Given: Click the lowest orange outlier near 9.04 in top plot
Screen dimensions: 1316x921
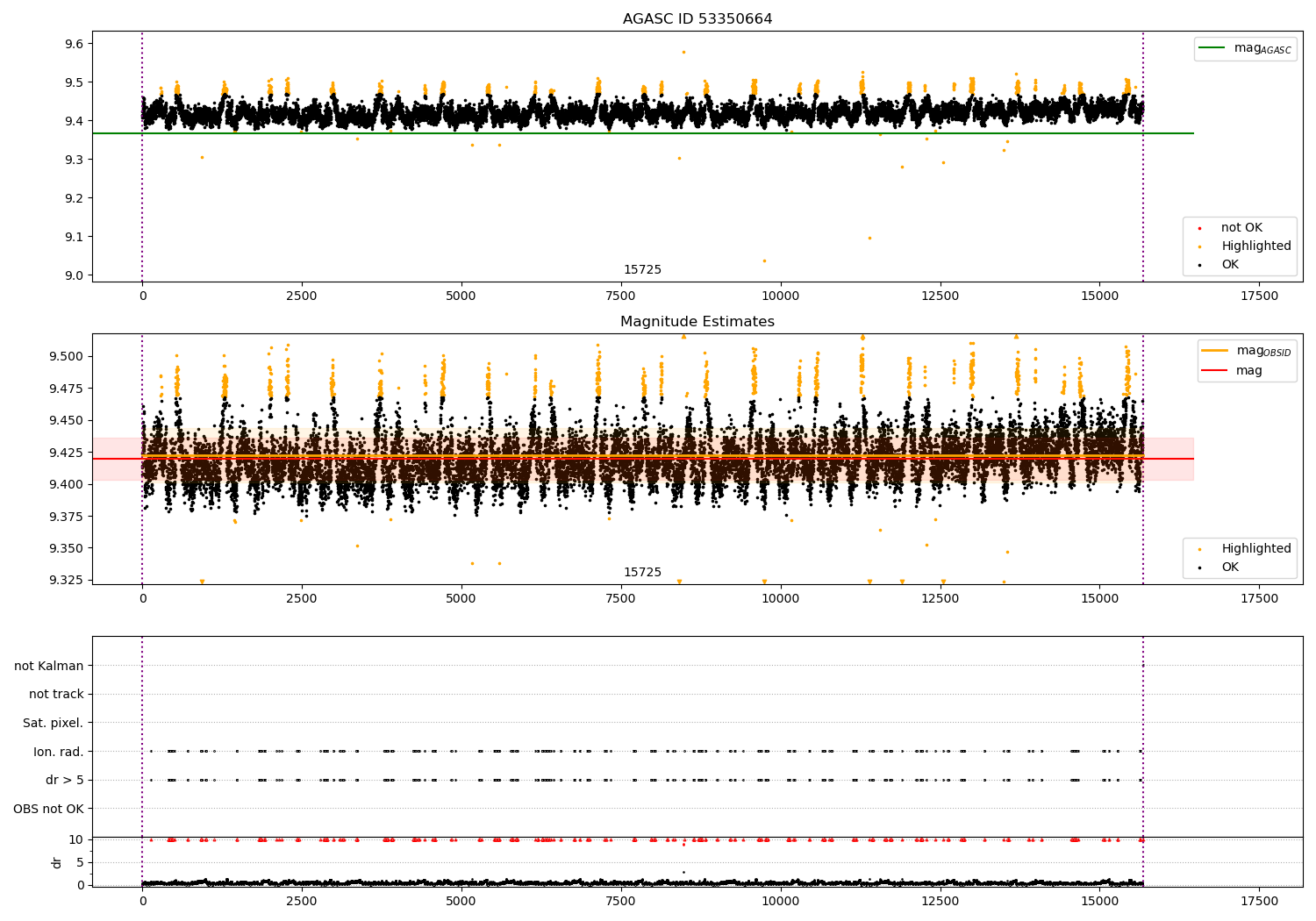Looking at the screenshot, I should (764, 261).
